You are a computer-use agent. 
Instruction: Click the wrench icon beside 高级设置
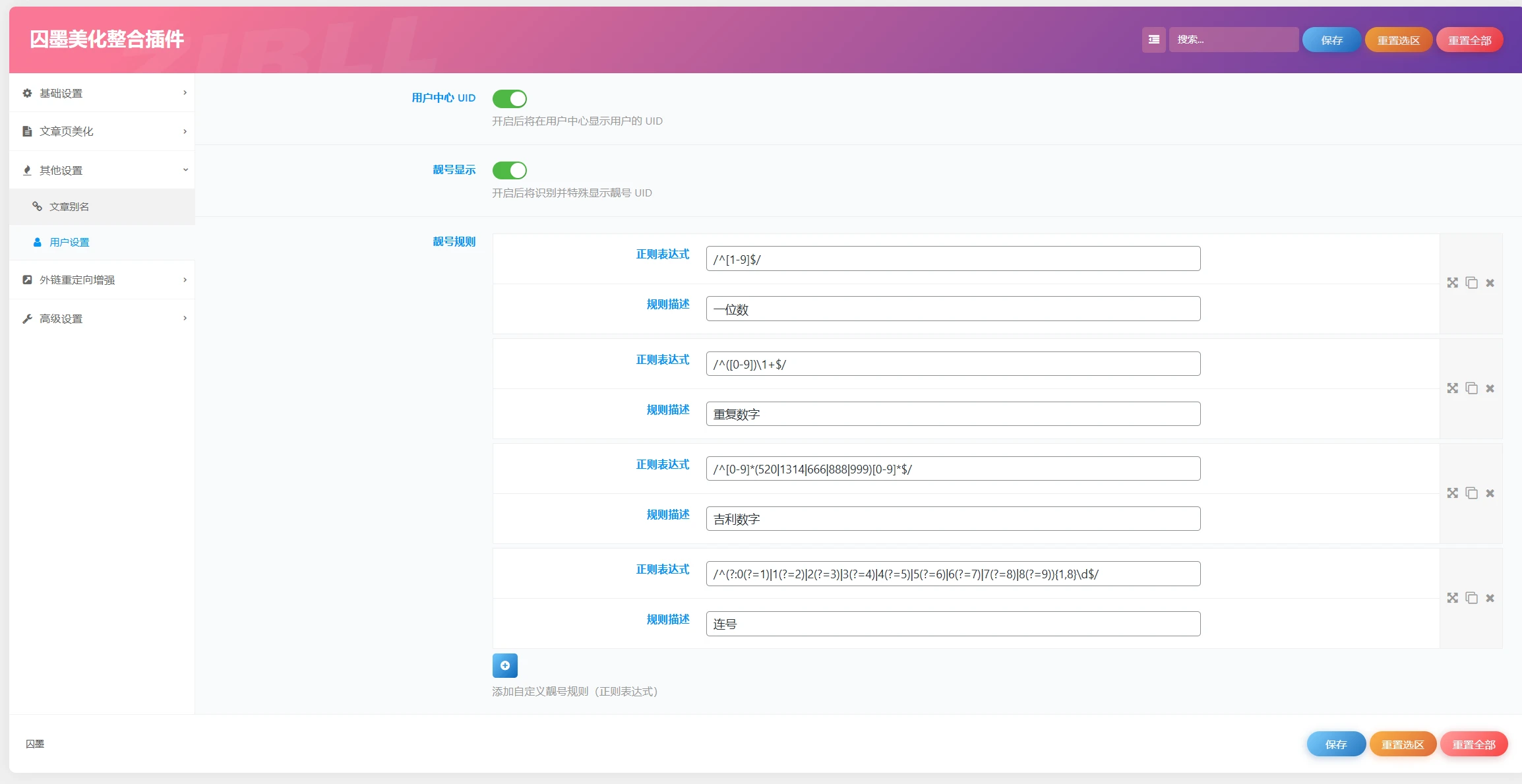[26, 318]
